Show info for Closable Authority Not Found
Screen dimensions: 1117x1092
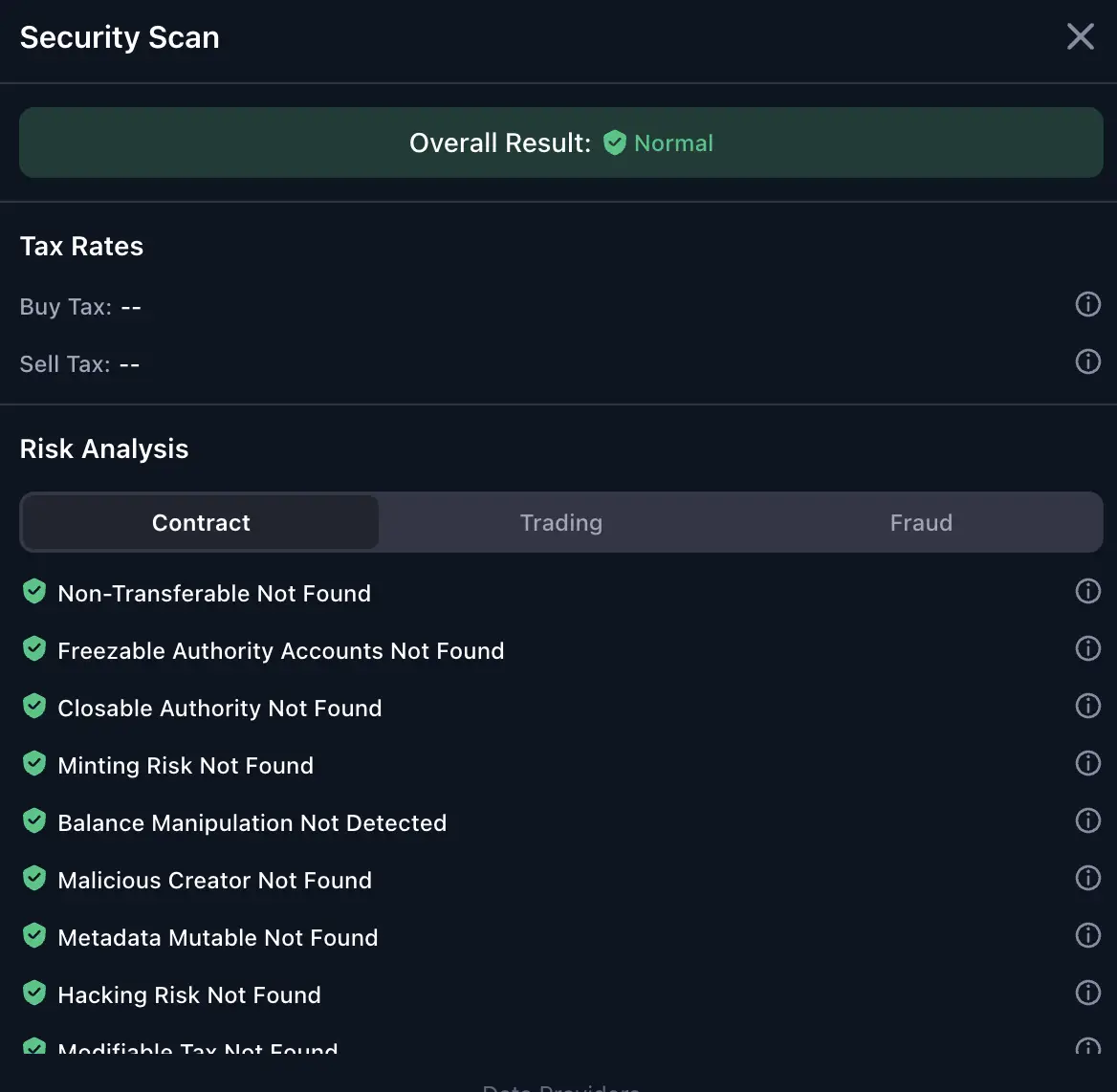click(x=1087, y=705)
